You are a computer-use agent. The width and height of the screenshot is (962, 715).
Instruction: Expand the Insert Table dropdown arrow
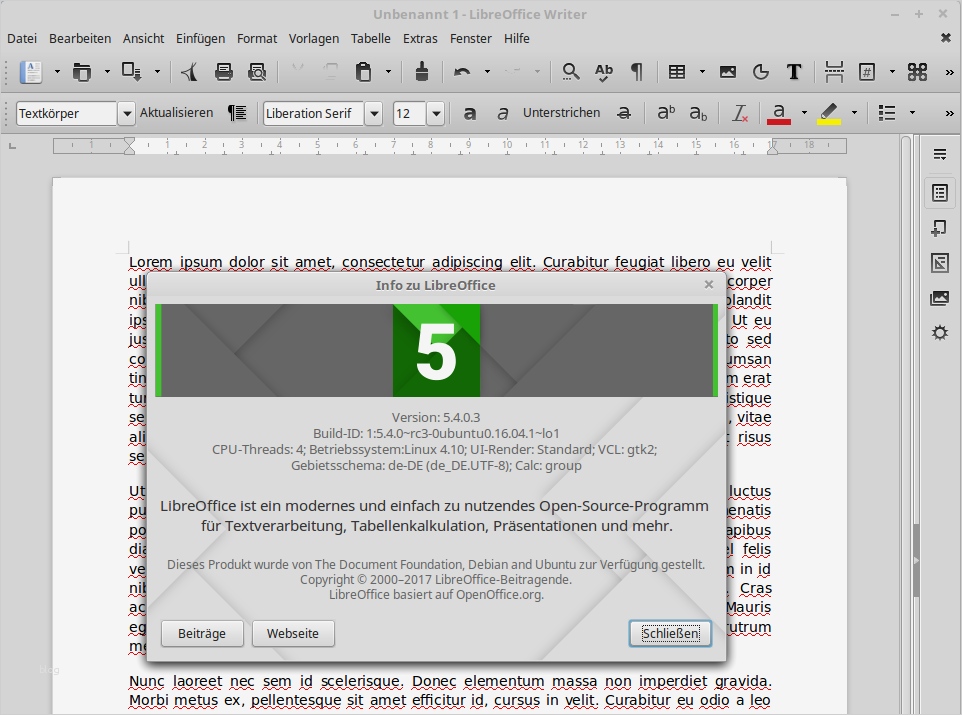(x=702, y=72)
